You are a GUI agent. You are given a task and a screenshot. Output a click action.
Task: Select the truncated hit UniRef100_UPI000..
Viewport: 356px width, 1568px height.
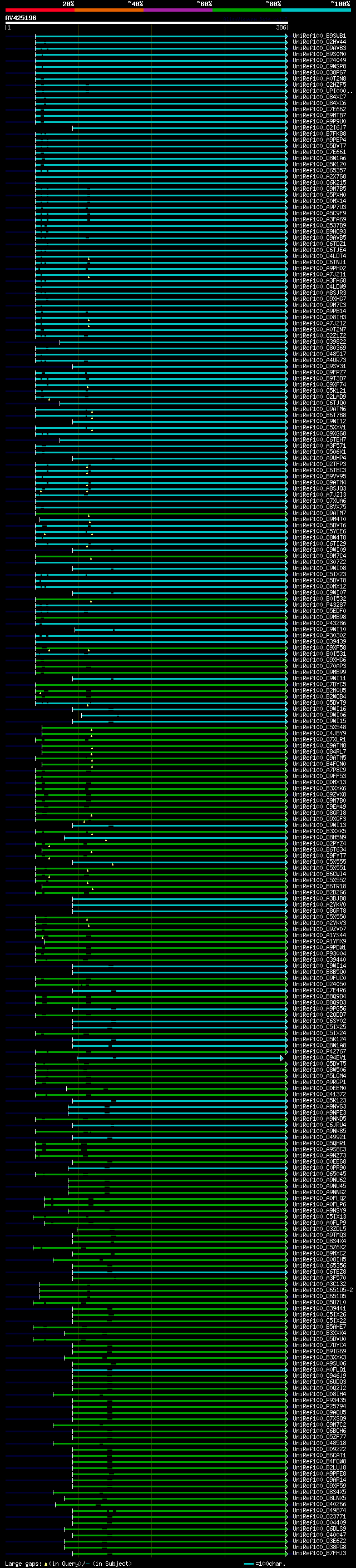(322, 91)
